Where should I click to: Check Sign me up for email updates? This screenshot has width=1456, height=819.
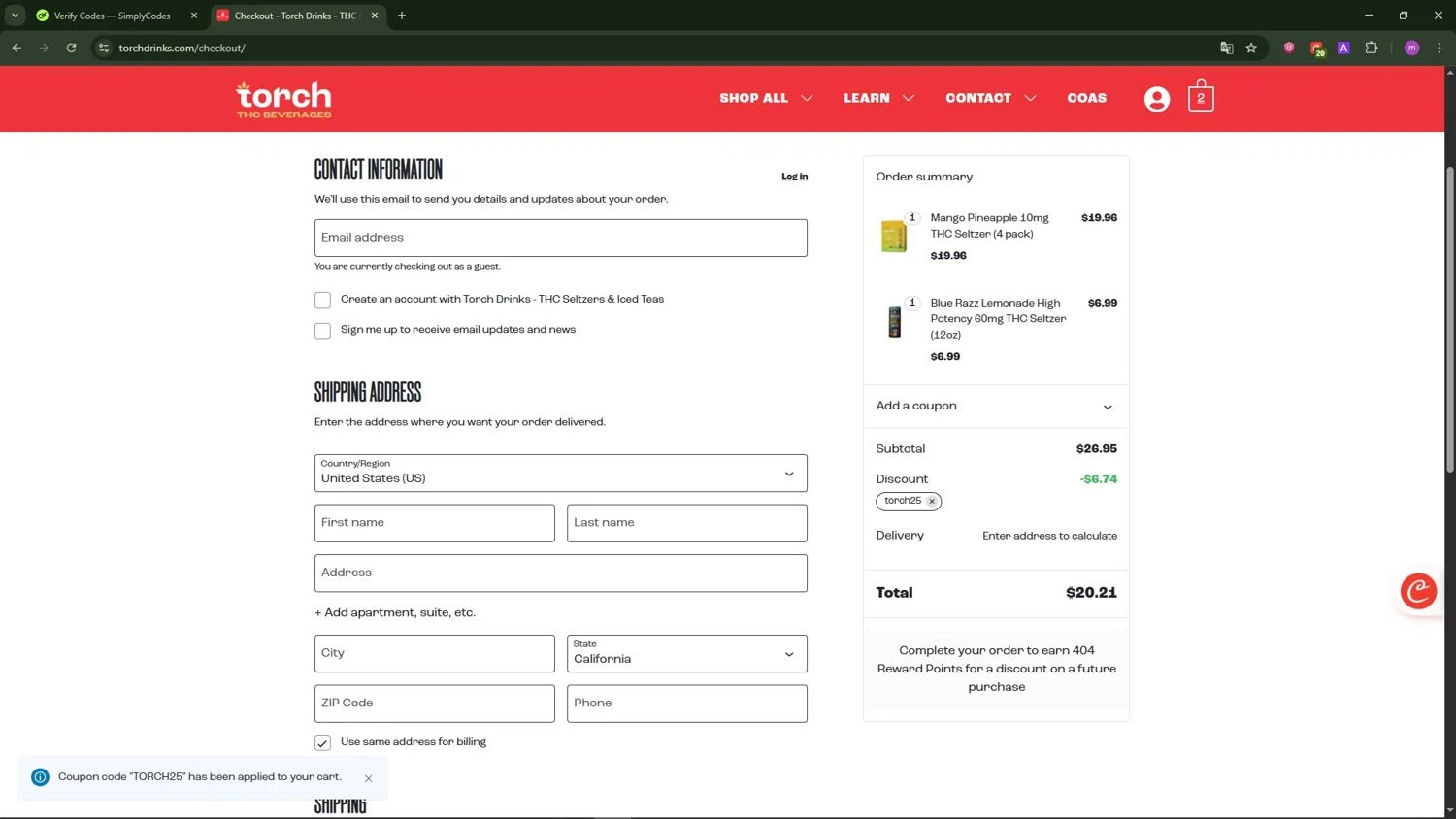322,331
